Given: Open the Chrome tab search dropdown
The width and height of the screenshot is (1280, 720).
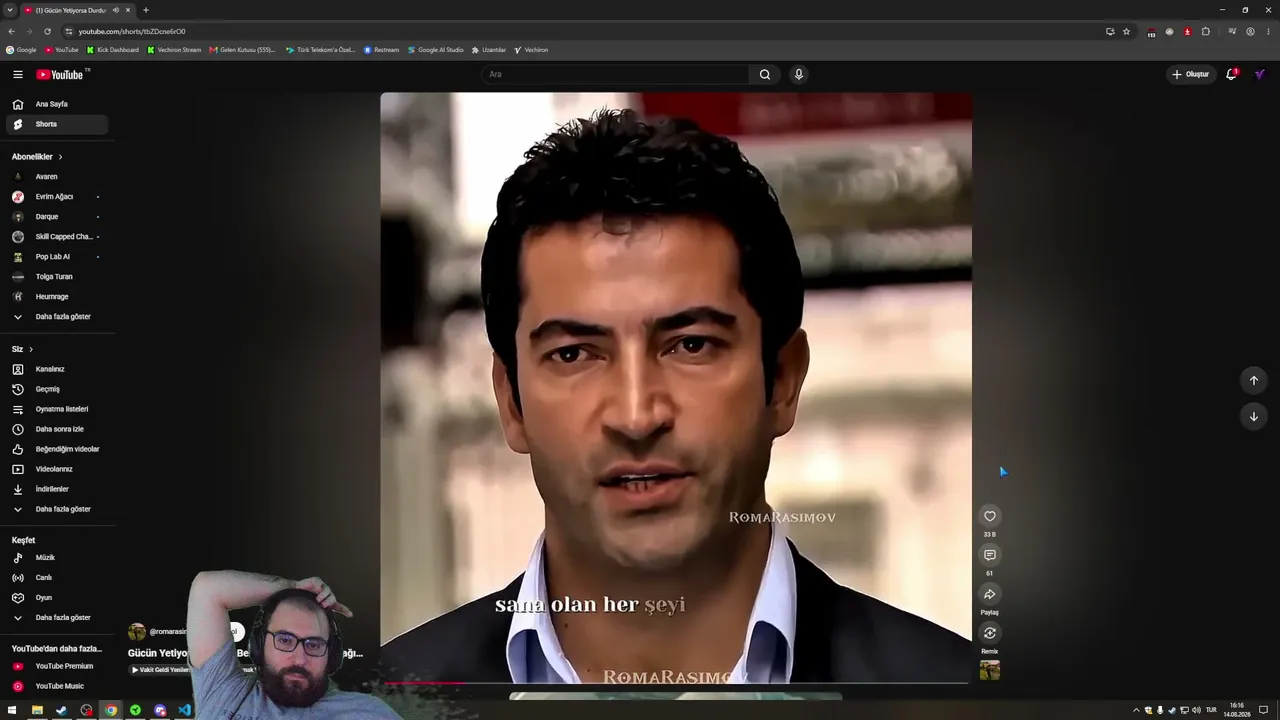Looking at the screenshot, I should [x=10, y=10].
